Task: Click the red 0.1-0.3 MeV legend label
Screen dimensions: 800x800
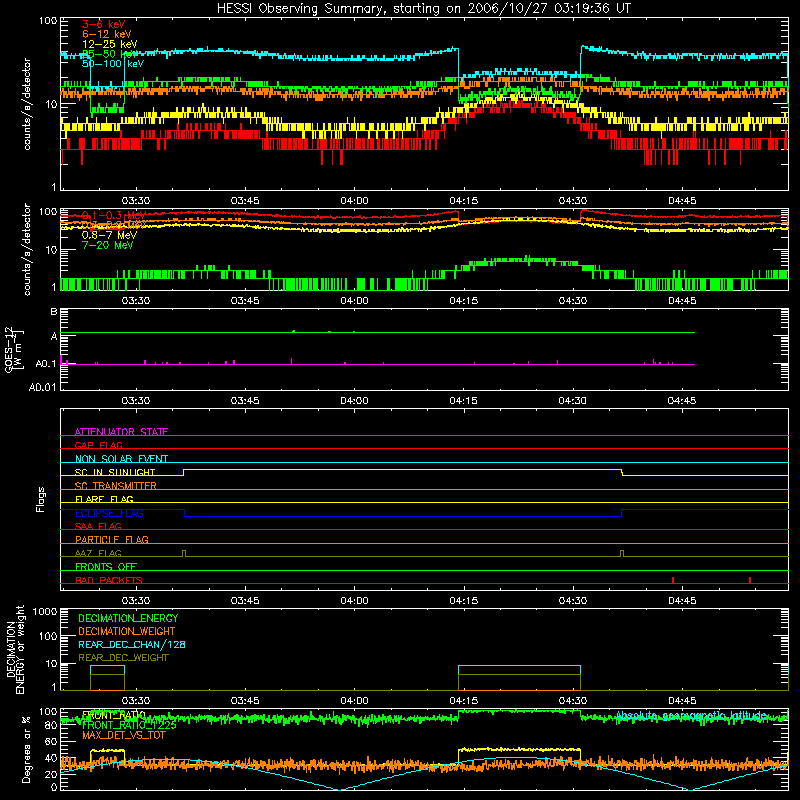Action: 113,215
